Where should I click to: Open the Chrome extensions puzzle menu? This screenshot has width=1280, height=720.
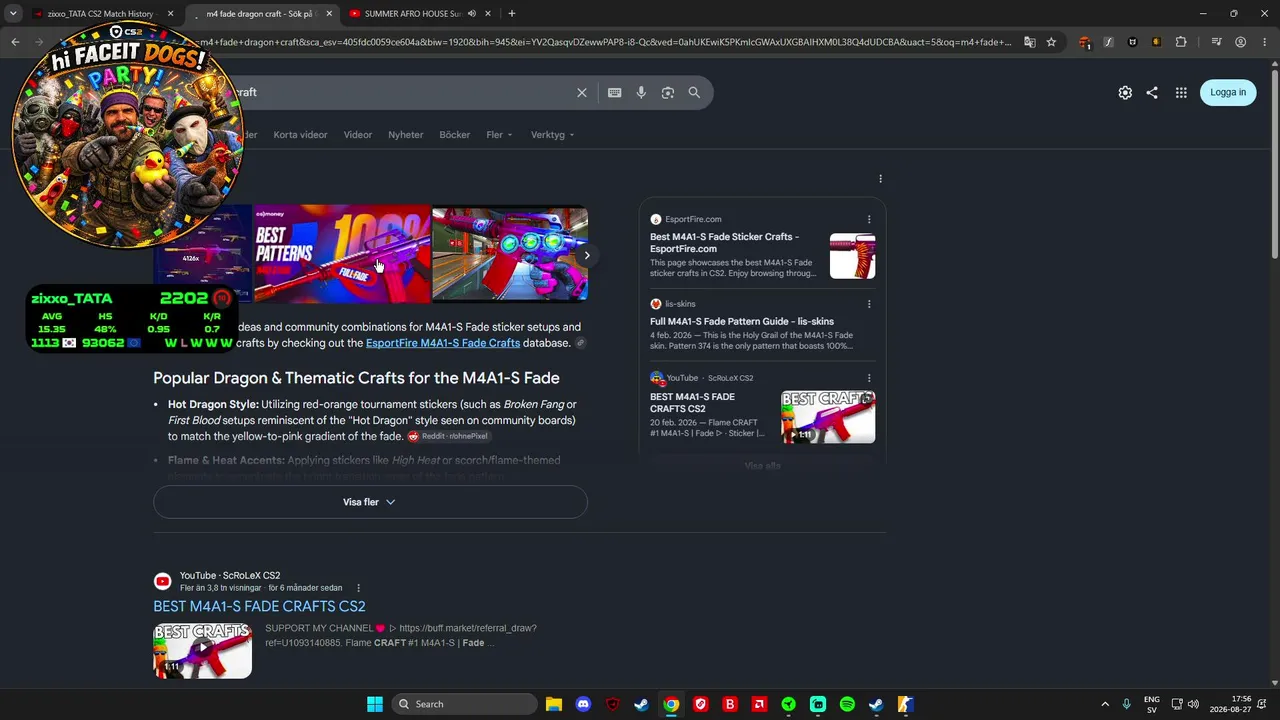(1181, 42)
